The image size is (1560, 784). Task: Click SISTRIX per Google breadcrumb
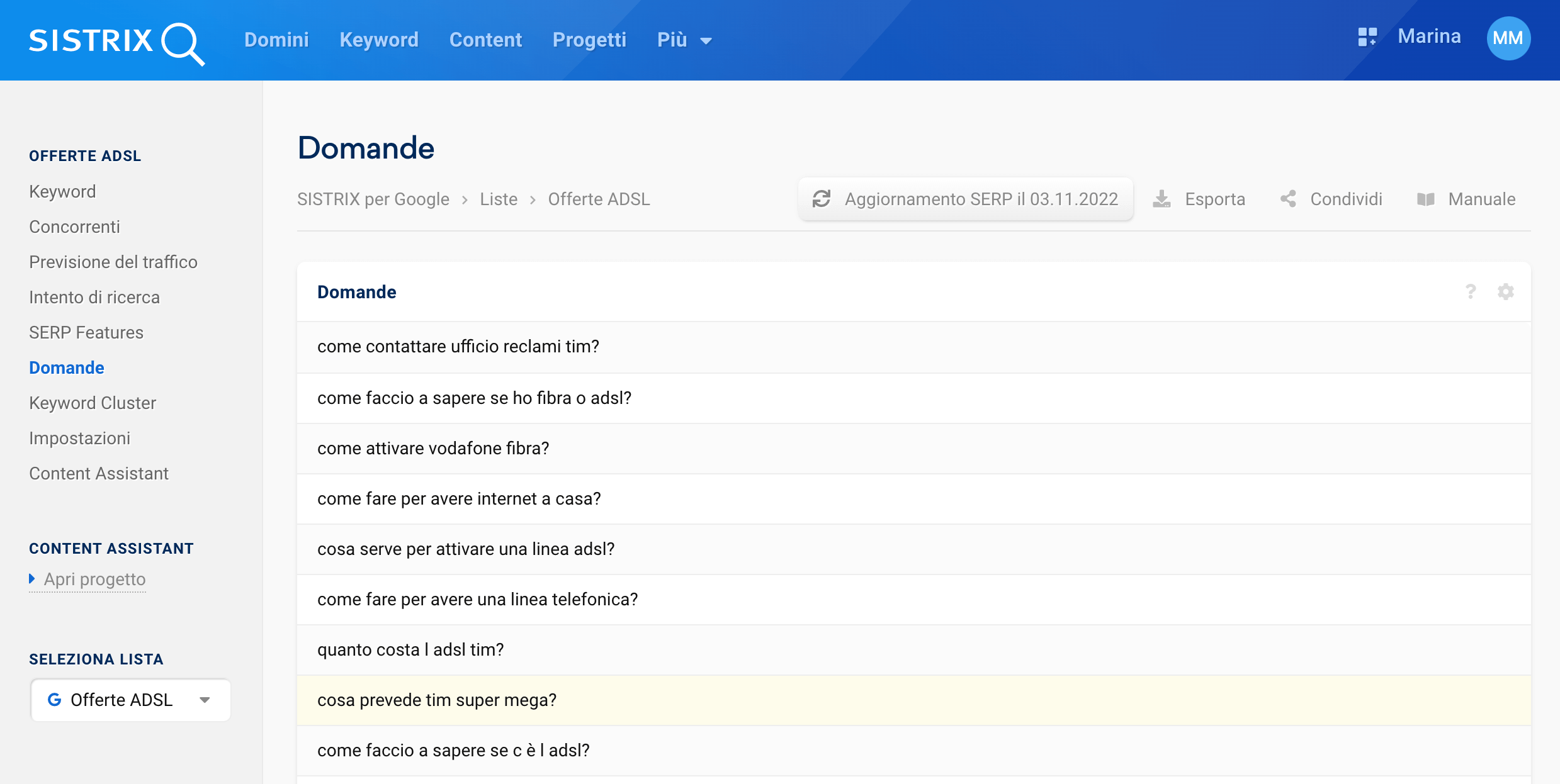pos(373,199)
